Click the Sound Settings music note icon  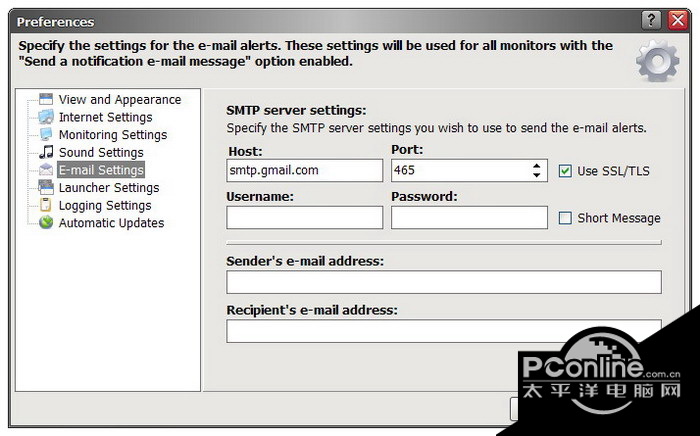click(46, 152)
